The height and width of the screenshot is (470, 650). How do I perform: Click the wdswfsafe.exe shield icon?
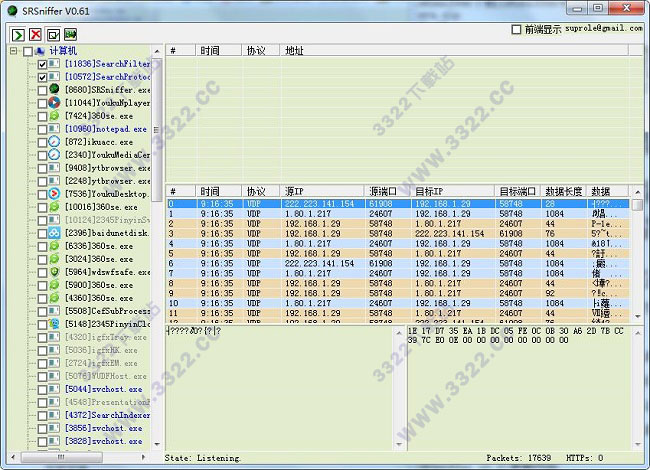tap(55, 271)
